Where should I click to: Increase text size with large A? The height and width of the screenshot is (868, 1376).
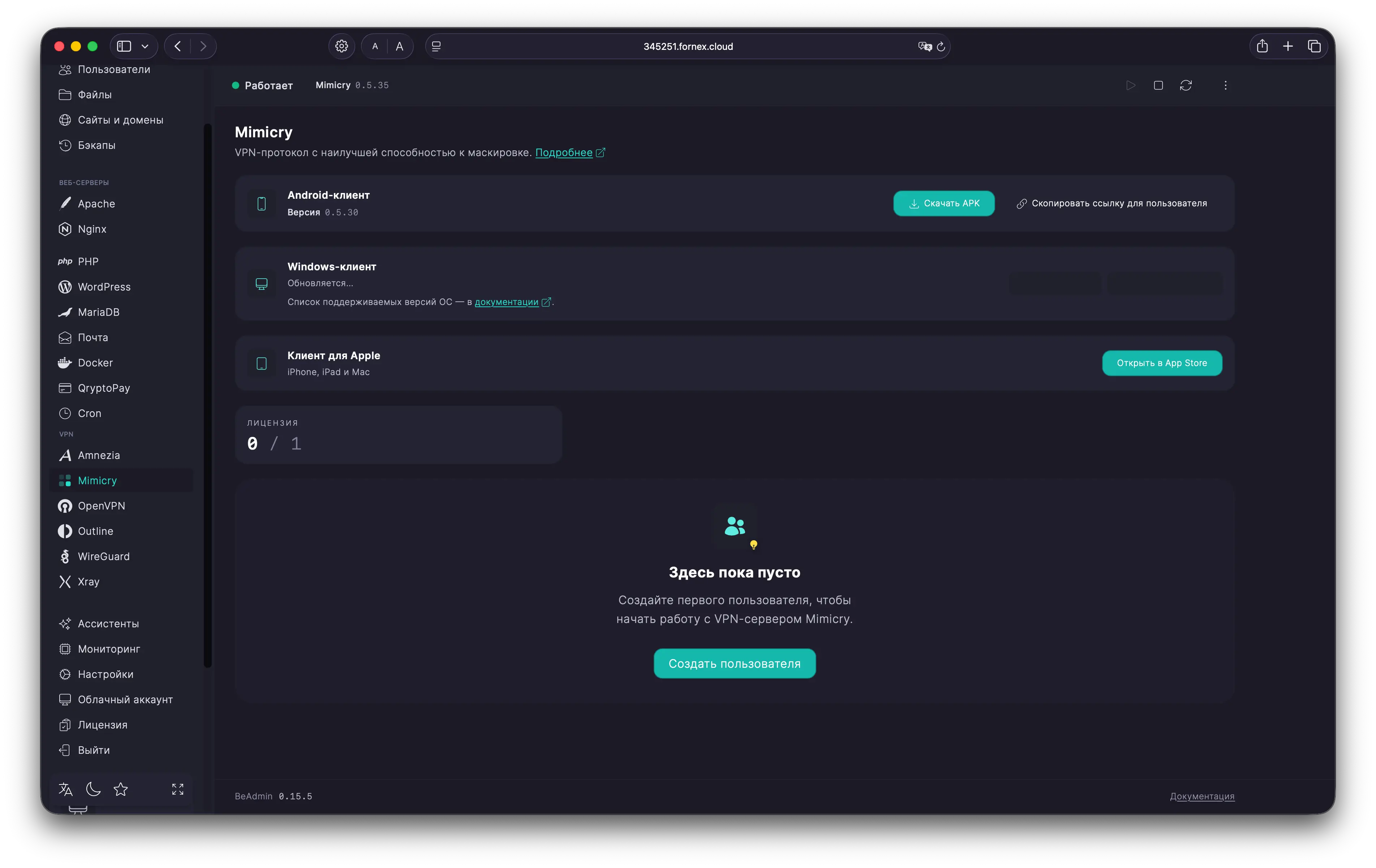(399, 46)
